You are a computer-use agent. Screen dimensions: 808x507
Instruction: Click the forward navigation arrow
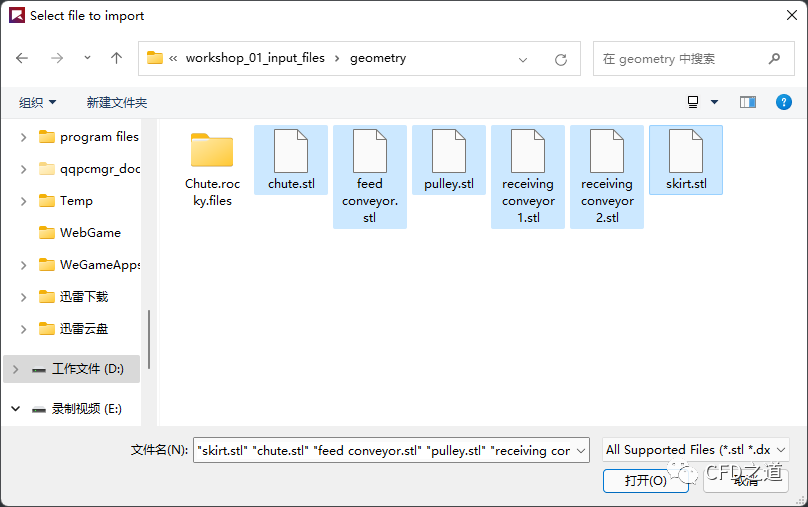pyautogui.click(x=57, y=58)
